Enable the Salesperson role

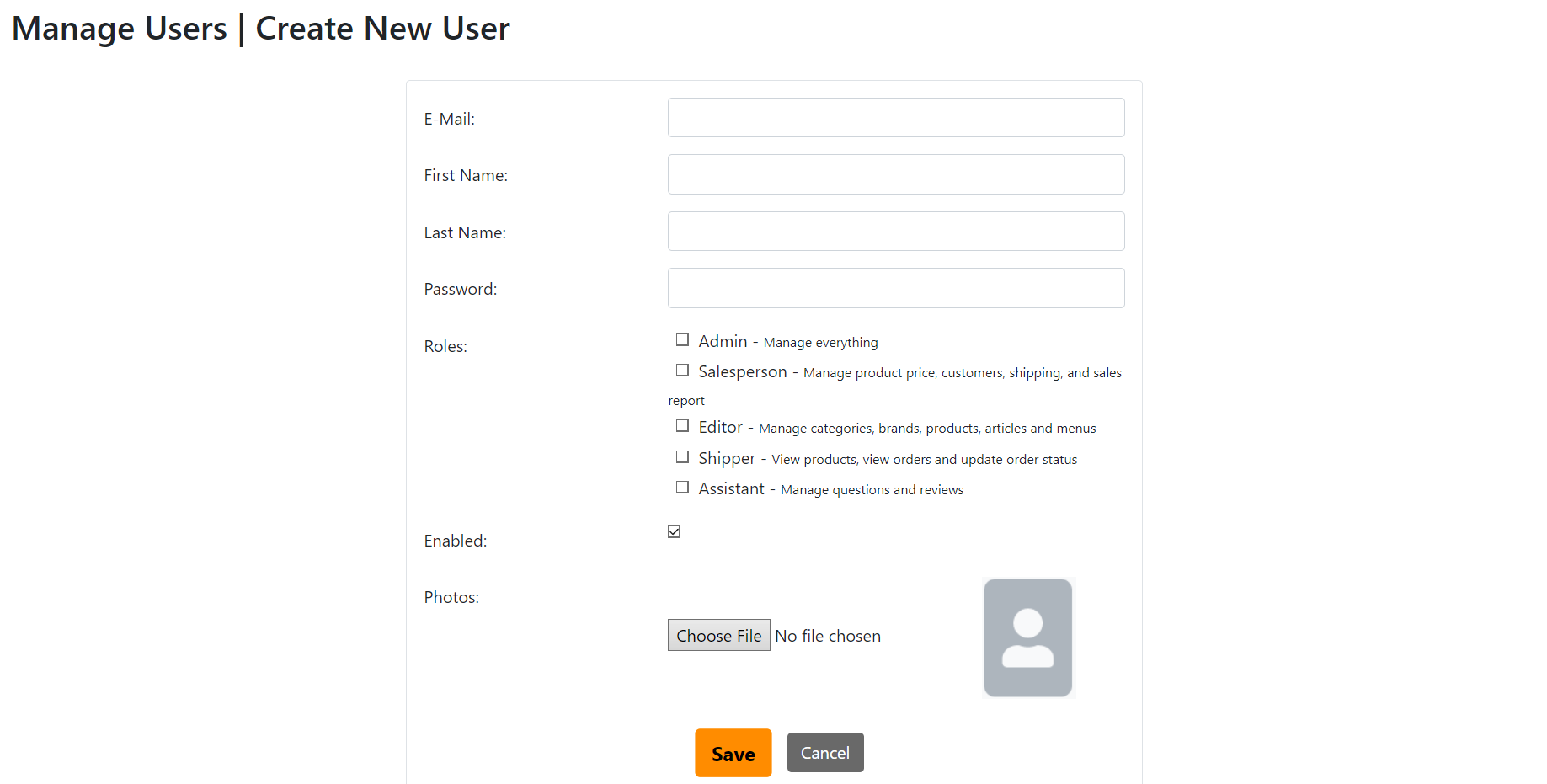(682, 370)
